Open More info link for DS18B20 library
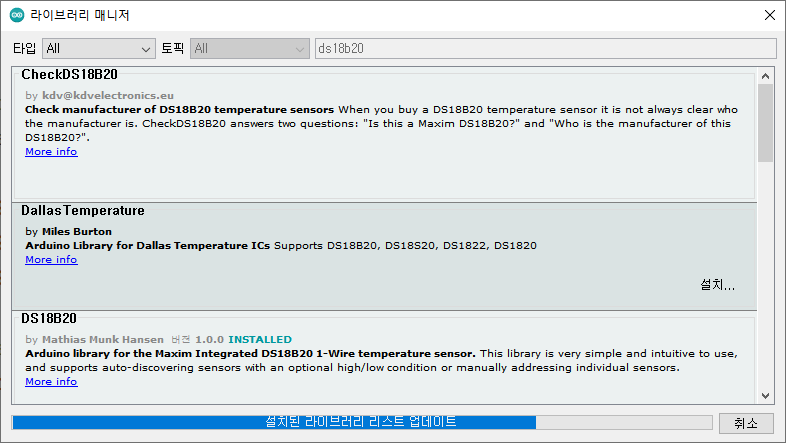786x443 pixels. pos(51,381)
